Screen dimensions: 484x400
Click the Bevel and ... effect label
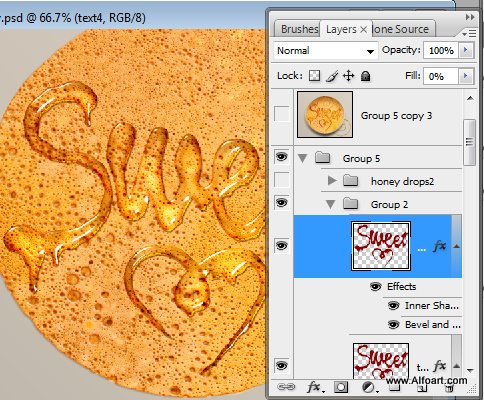pos(433,325)
